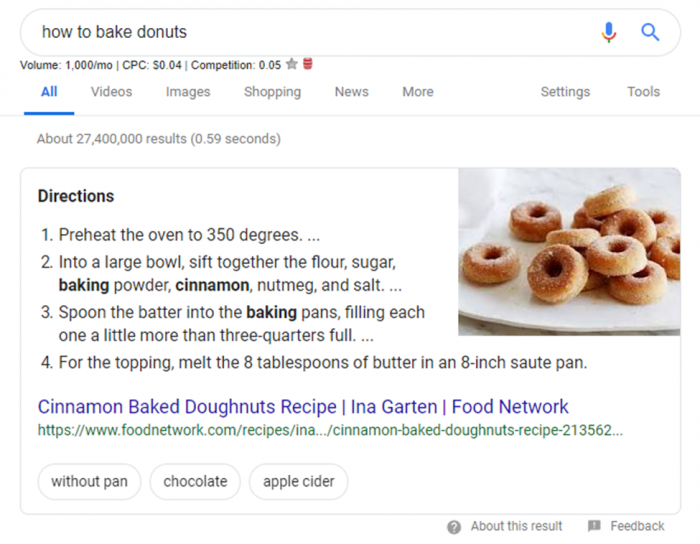This screenshot has width=700, height=544.
Task: Click the red database icon near Competition
Action: coord(308,64)
